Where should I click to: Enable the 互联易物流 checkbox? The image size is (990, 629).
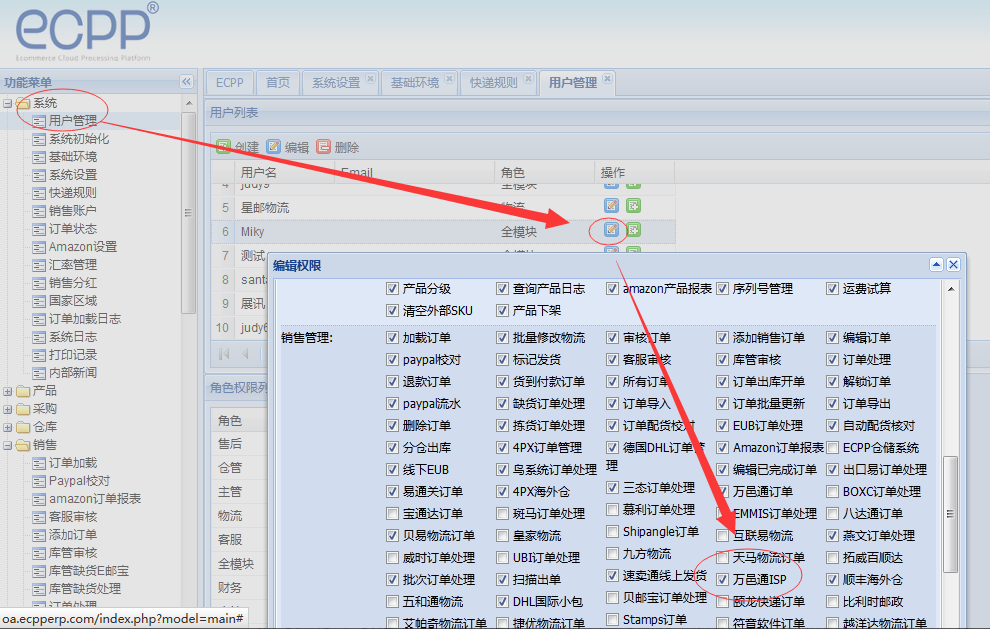point(722,536)
